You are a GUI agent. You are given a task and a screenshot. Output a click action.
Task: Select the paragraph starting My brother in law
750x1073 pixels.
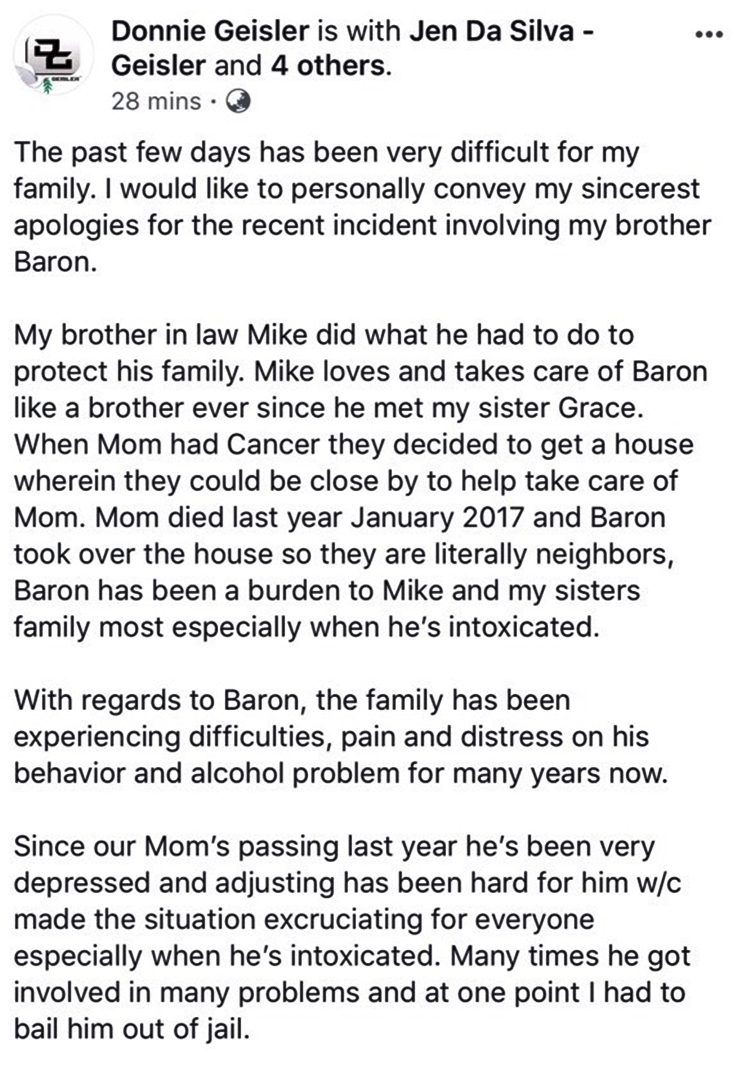click(361, 481)
